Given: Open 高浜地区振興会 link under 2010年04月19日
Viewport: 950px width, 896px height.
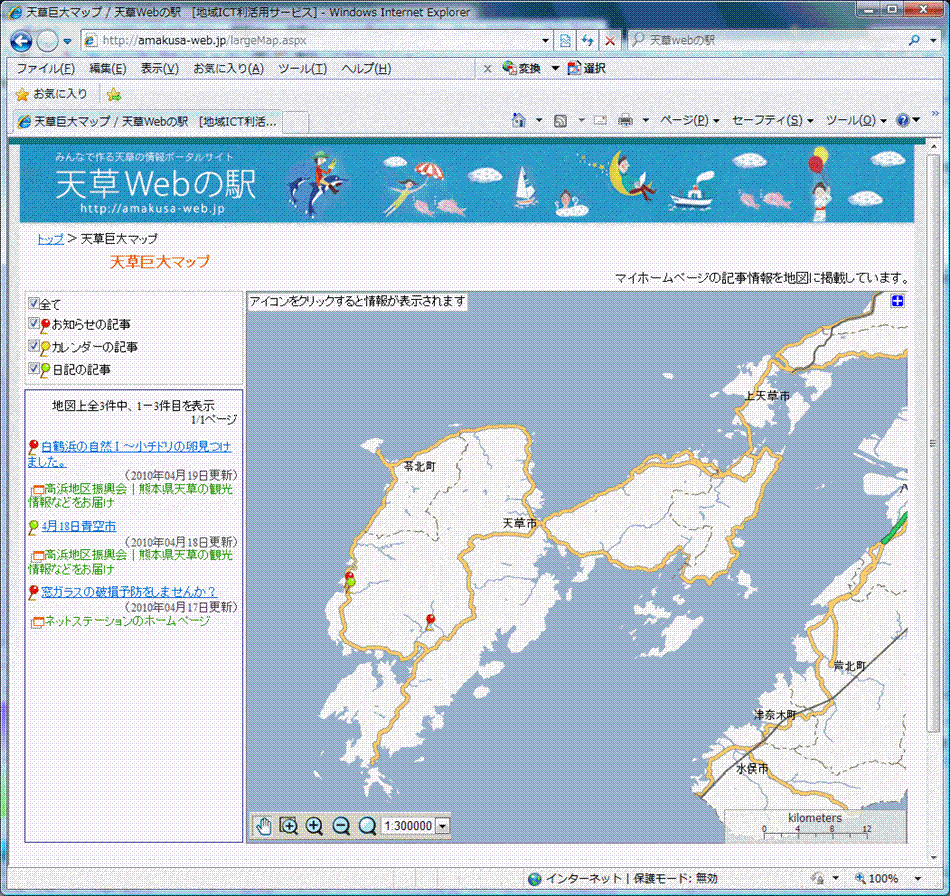Looking at the screenshot, I should (130, 496).
